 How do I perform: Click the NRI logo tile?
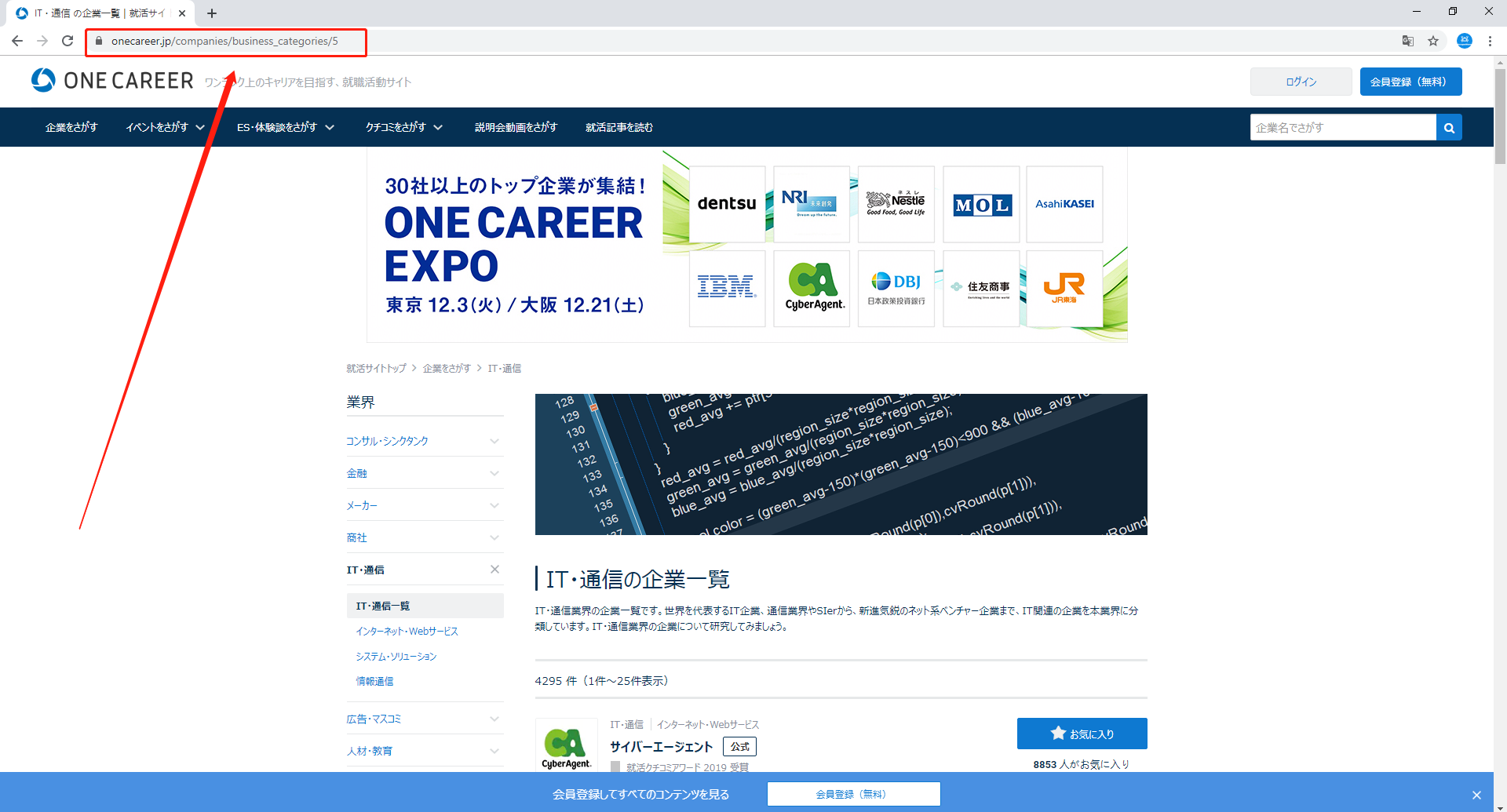(811, 204)
